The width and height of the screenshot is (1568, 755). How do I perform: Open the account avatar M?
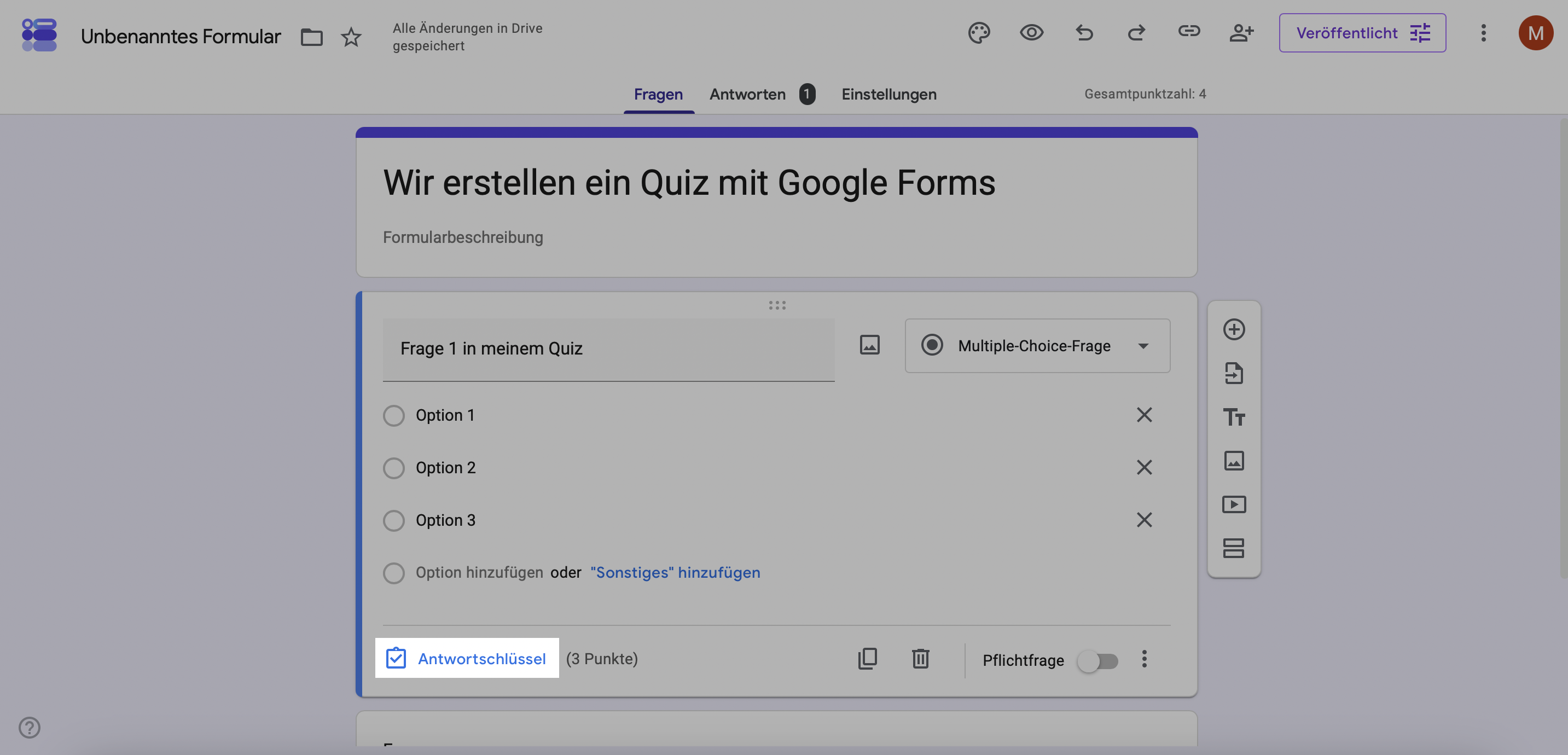pyautogui.click(x=1536, y=33)
